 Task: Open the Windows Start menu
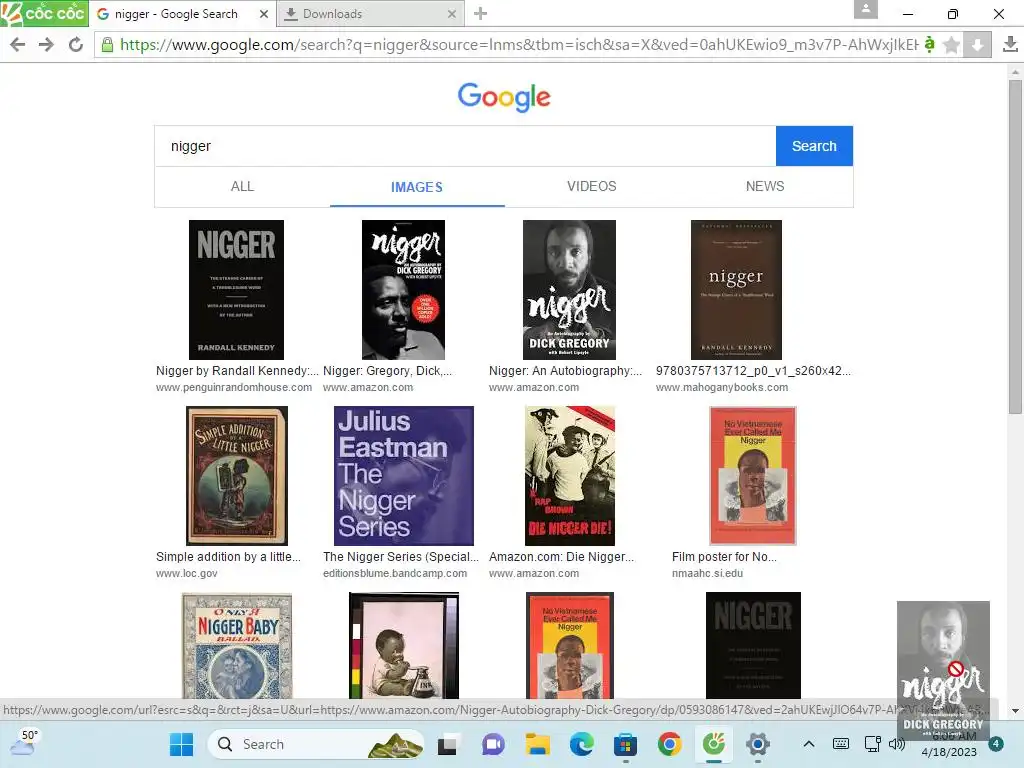[181, 744]
